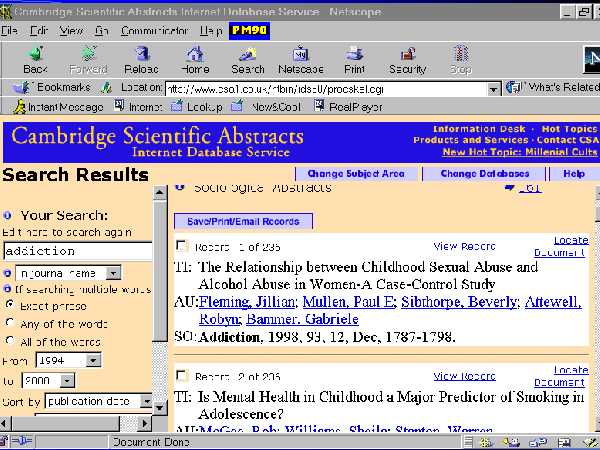Image resolution: width=600 pixels, height=450 pixels.
Task: Click the PM90 badge in the menu bar
Action: 249,31
